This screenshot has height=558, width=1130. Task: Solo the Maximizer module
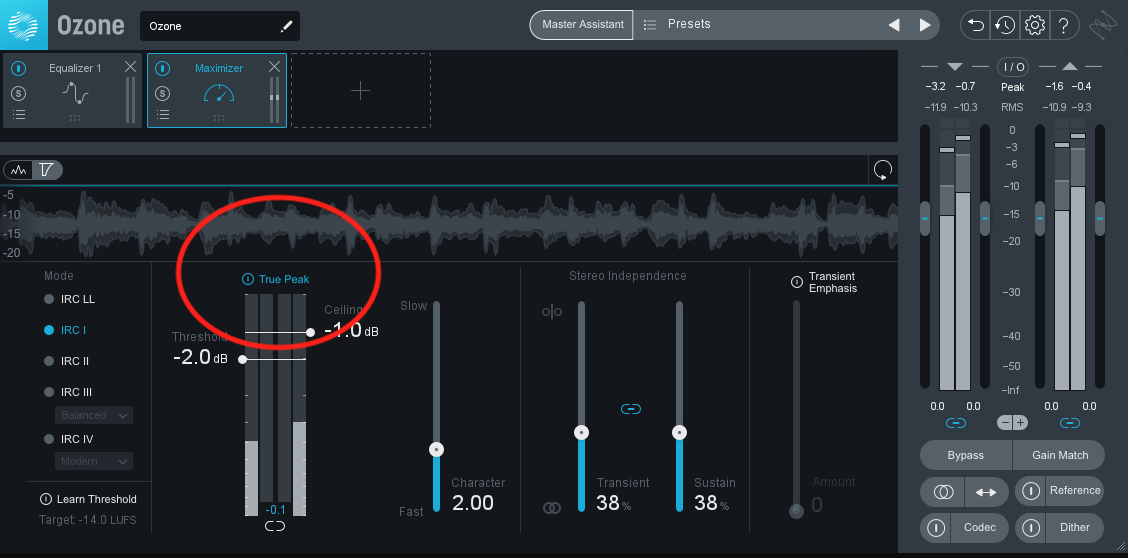163,93
